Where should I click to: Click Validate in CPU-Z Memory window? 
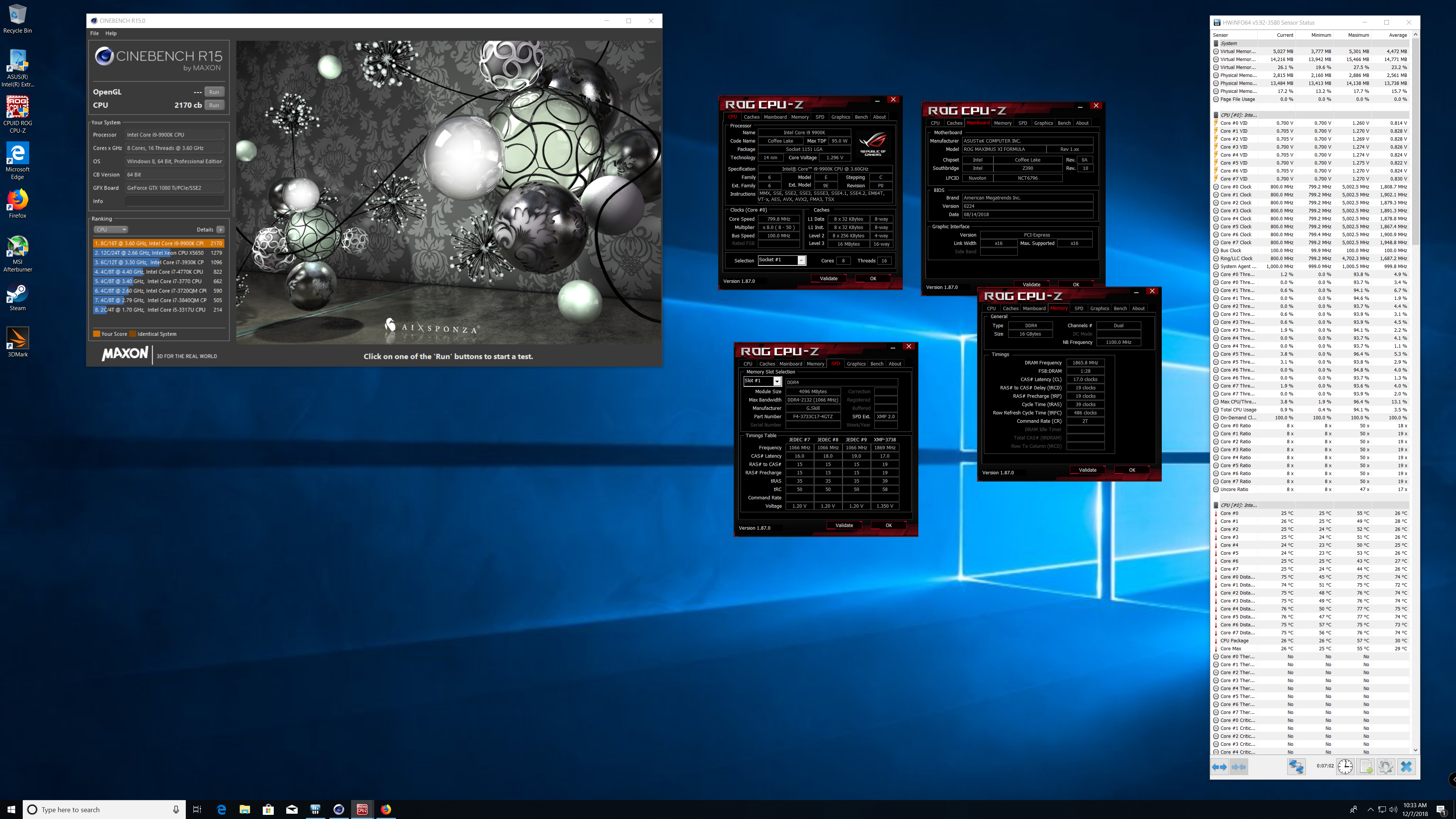click(x=1087, y=470)
